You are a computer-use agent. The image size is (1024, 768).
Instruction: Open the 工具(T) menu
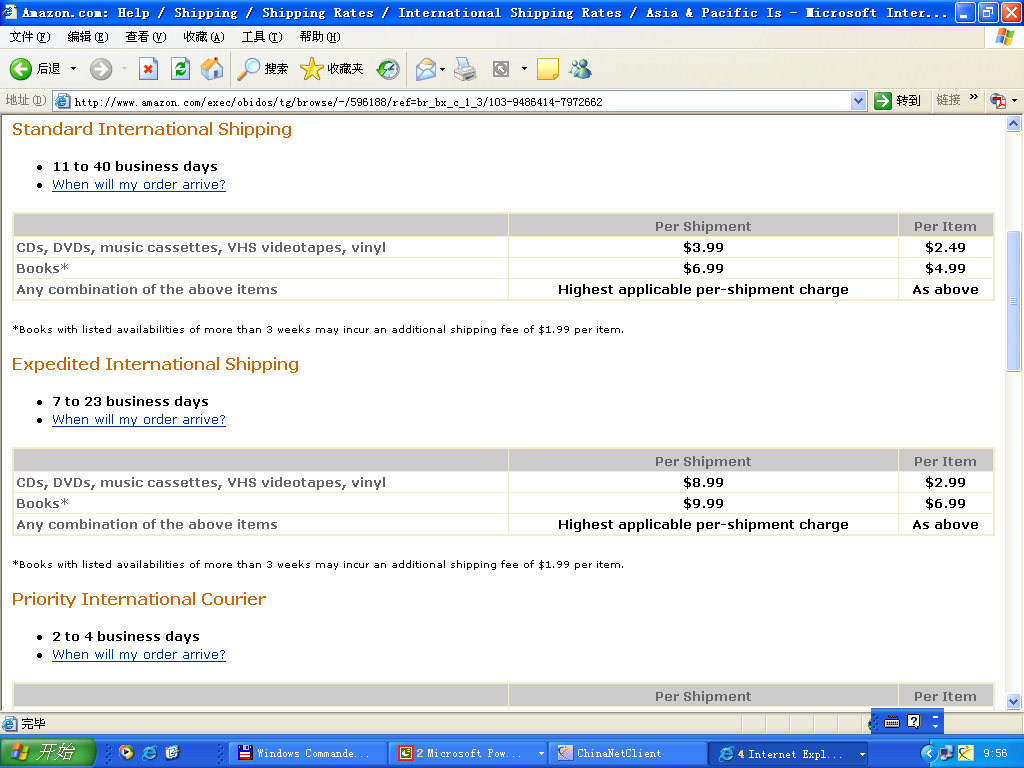(x=261, y=37)
